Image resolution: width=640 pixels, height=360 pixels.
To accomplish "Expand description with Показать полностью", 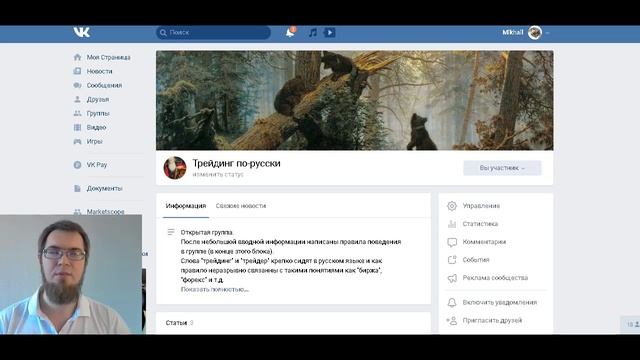I will pos(215,289).
